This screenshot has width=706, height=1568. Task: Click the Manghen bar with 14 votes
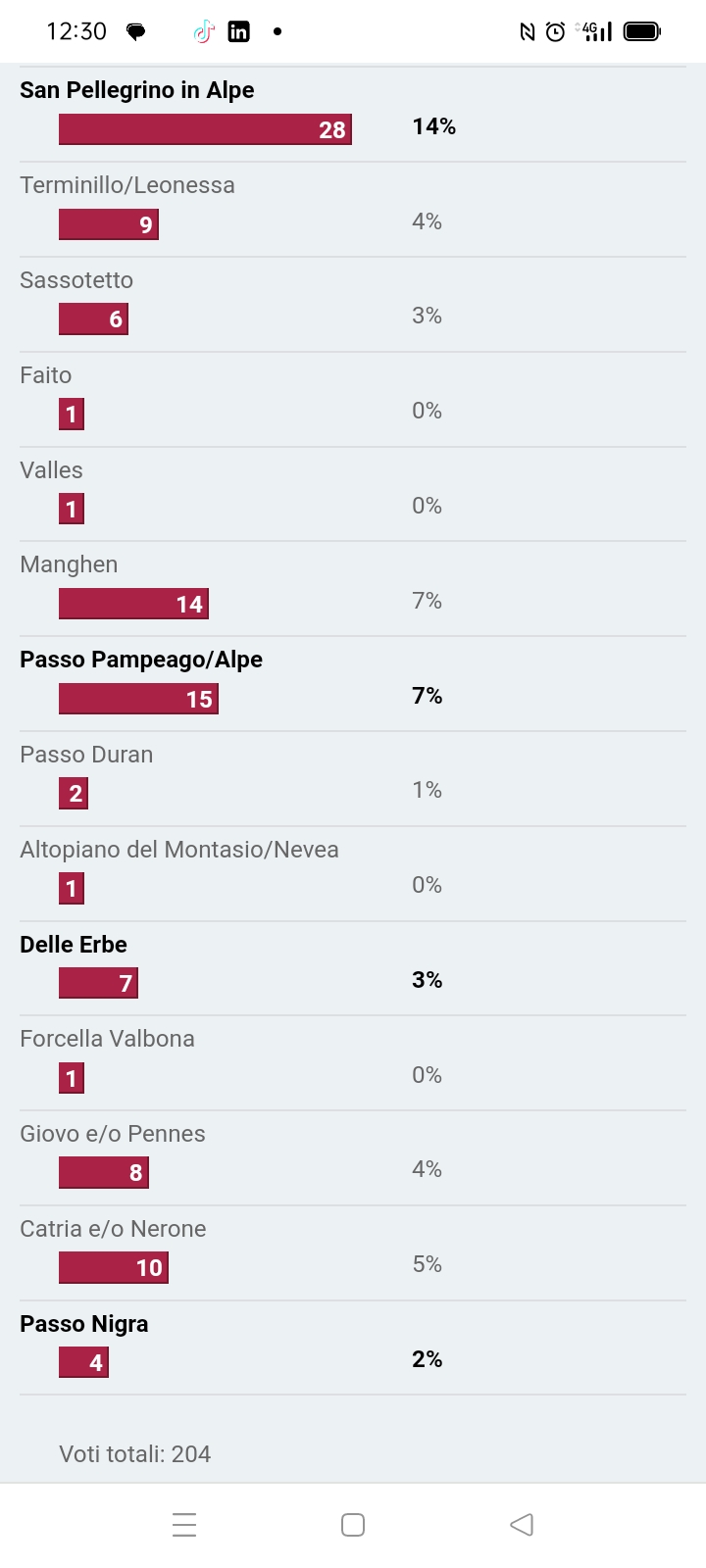point(133,604)
